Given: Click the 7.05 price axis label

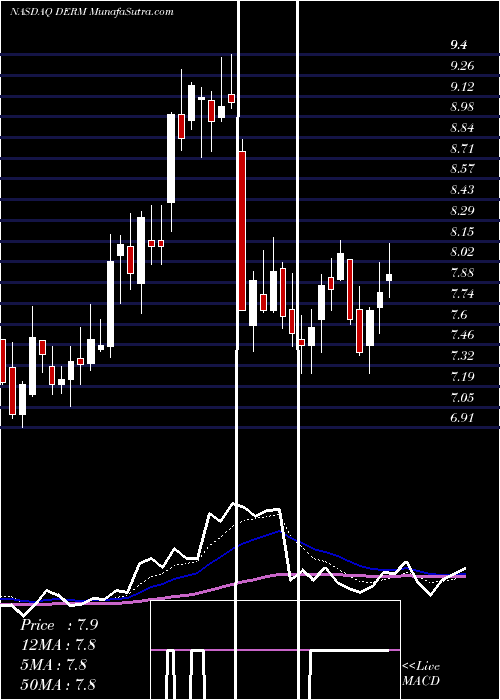Looking at the screenshot, I should click(462, 397).
